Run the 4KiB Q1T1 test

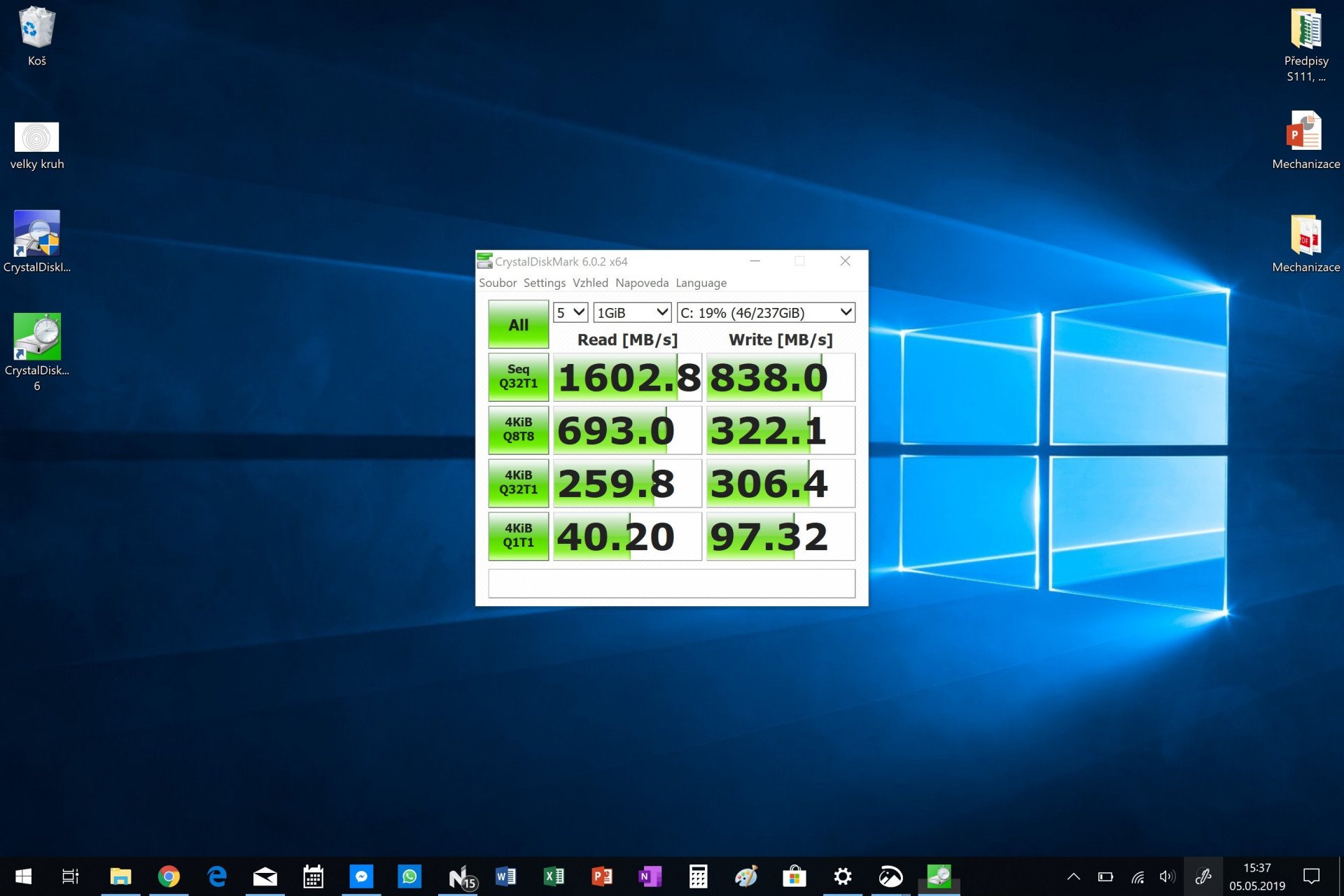518,535
